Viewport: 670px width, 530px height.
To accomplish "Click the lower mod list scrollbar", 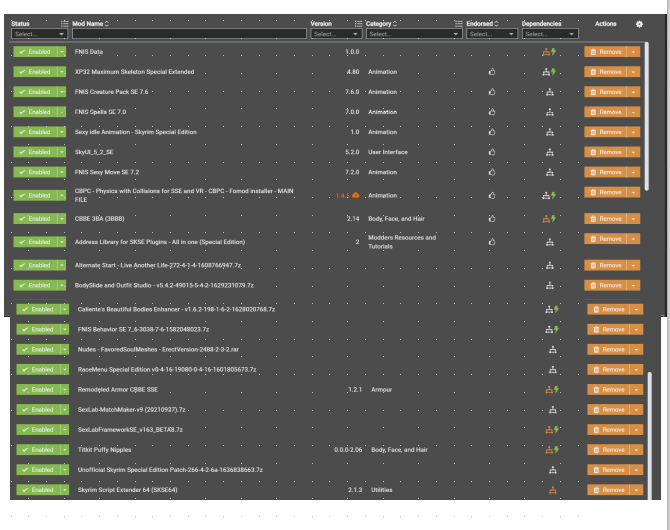I will coord(650,435).
